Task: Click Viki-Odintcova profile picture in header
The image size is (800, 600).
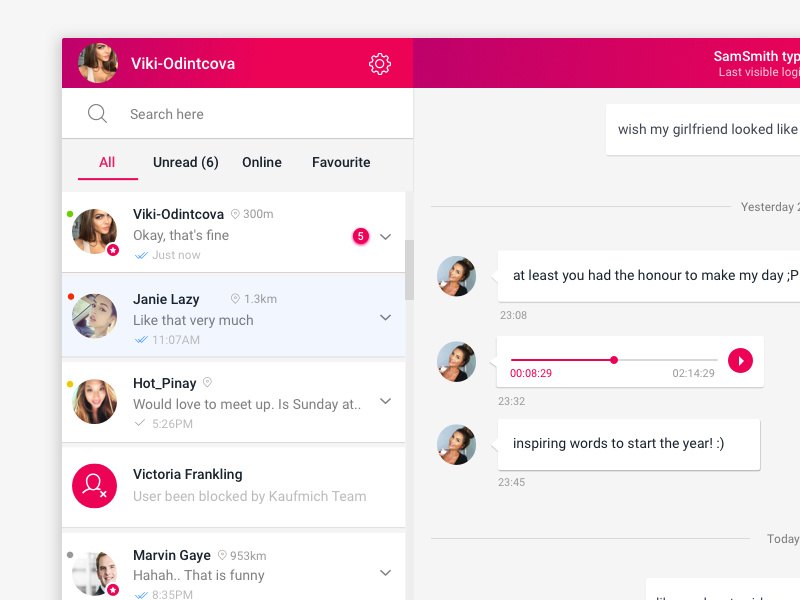Action: [x=98, y=63]
